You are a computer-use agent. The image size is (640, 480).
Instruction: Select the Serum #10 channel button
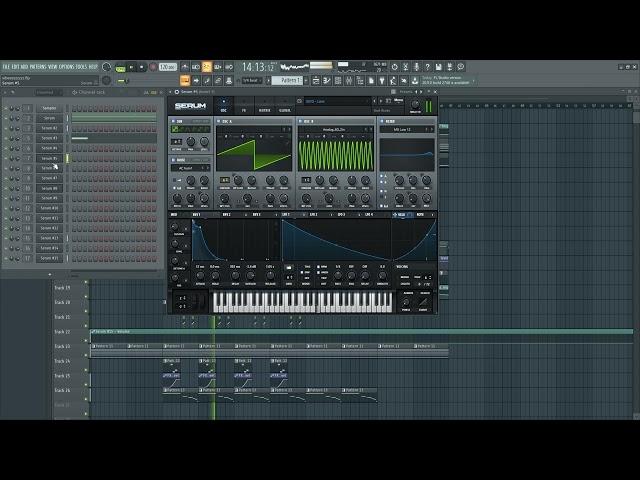tap(49, 208)
